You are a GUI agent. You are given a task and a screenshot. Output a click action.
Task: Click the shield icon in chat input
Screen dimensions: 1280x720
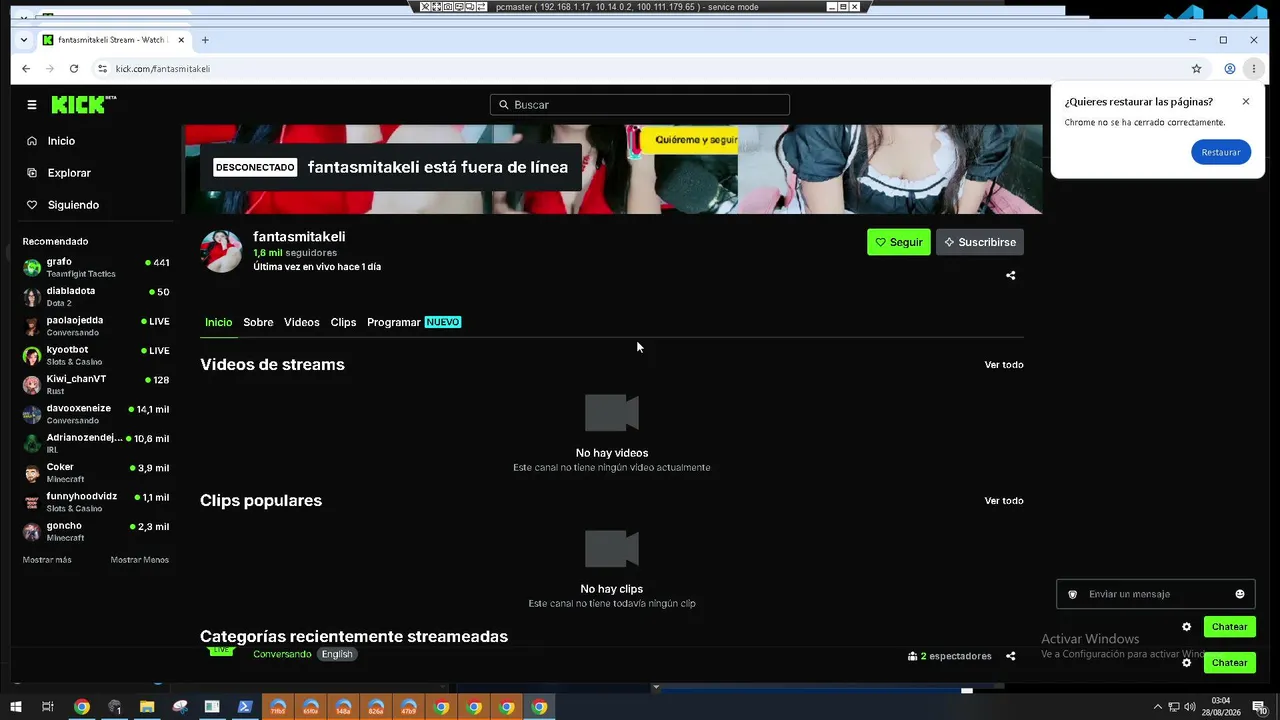pos(1073,594)
